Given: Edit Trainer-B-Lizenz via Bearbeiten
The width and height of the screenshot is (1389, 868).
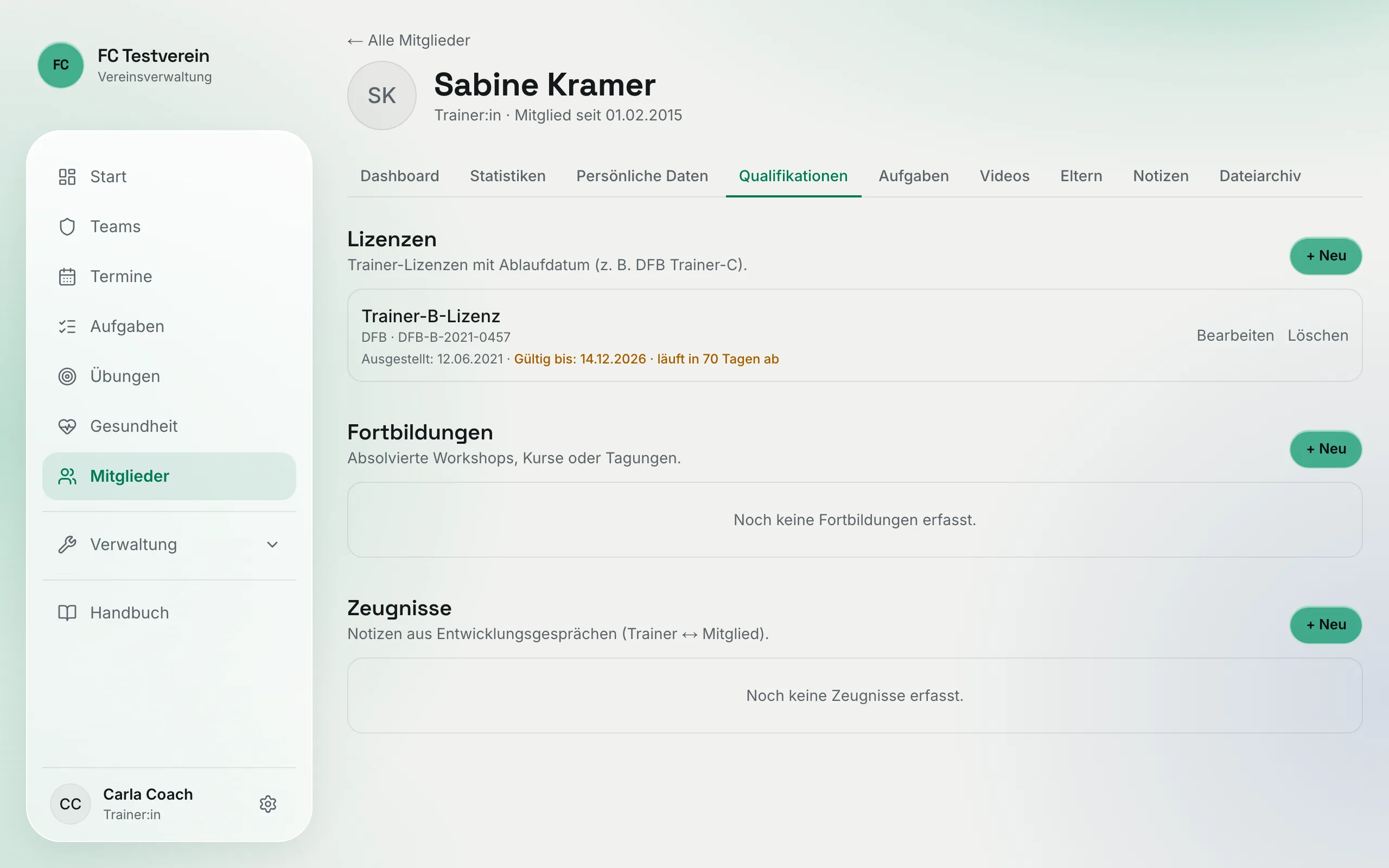Looking at the screenshot, I should [1234, 336].
